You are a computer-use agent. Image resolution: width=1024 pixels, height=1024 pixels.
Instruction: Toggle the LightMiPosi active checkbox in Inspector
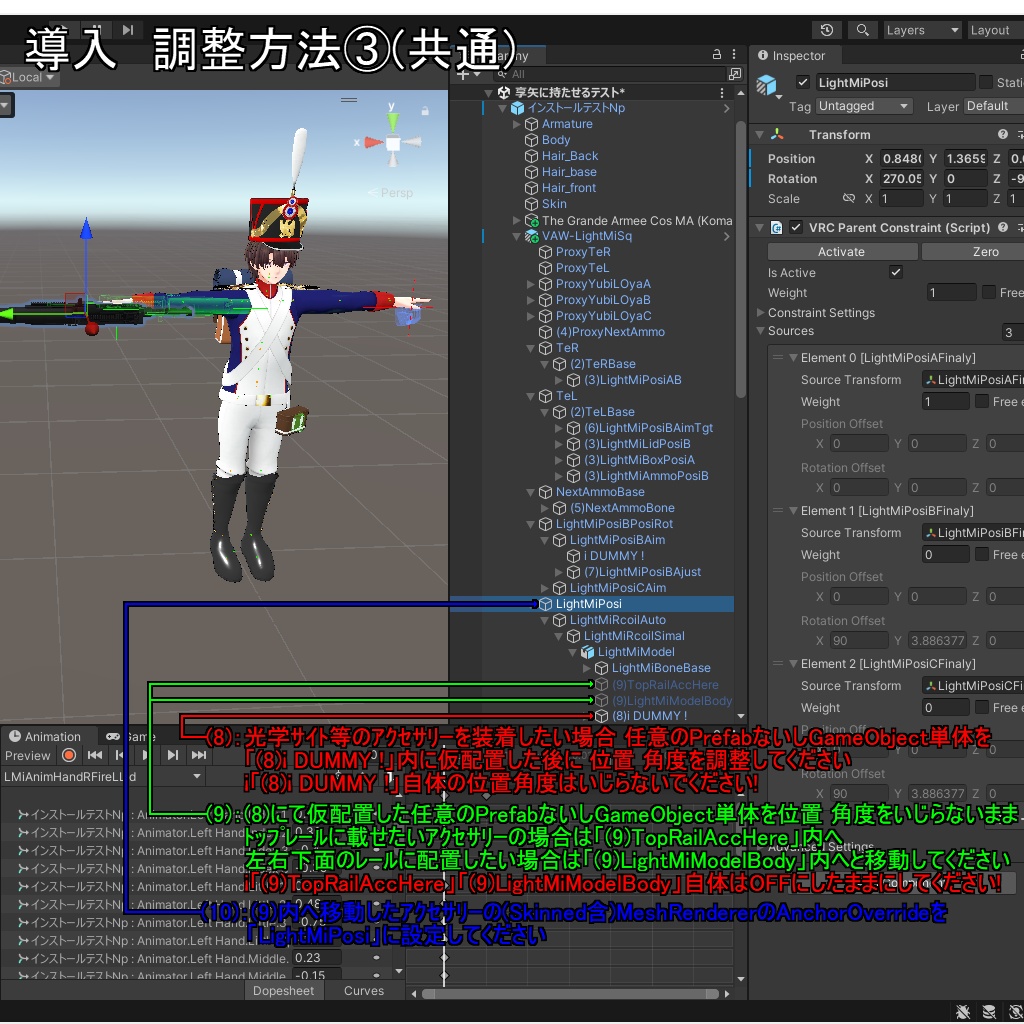click(x=803, y=82)
